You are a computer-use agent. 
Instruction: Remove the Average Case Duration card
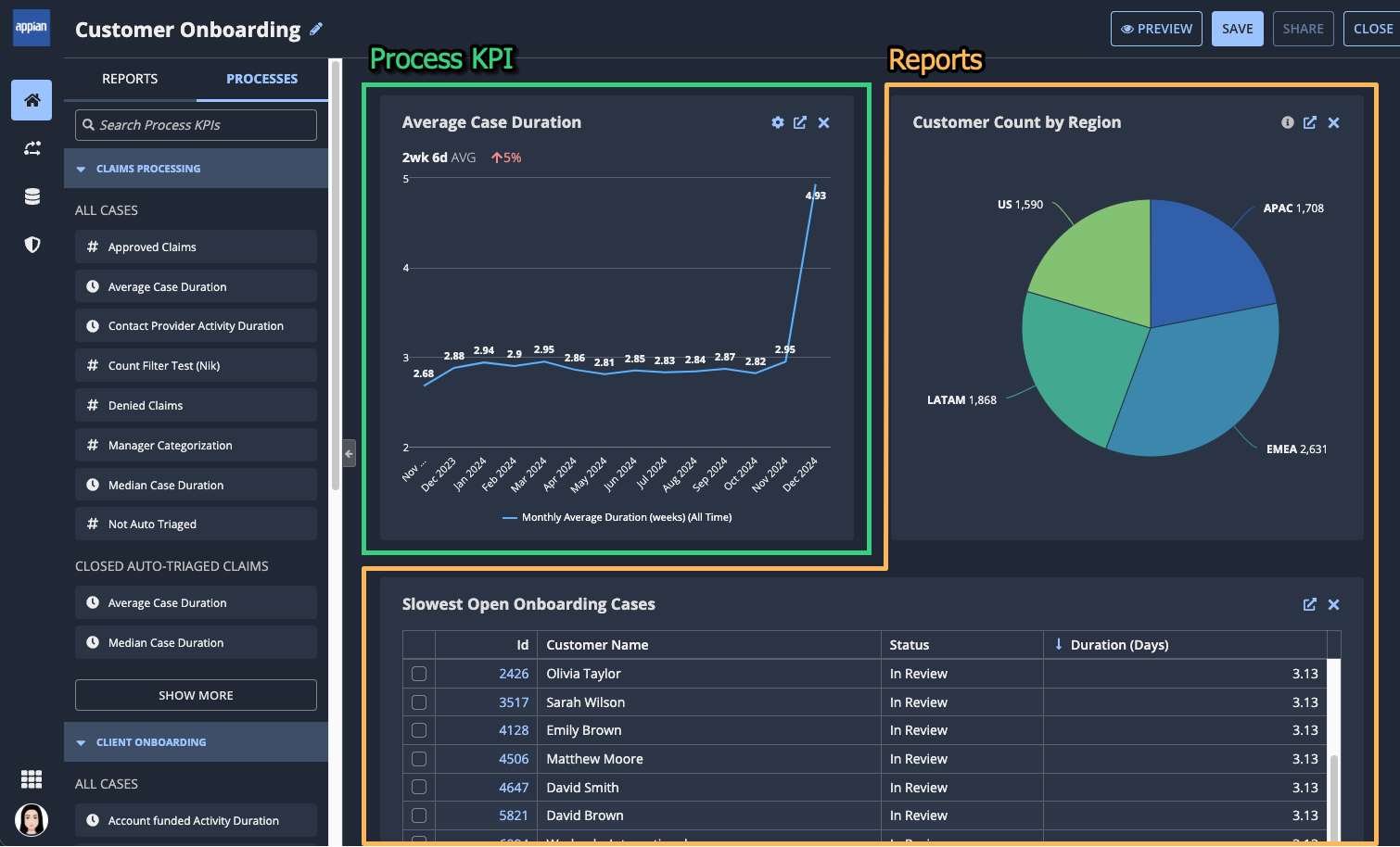tap(823, 122)
